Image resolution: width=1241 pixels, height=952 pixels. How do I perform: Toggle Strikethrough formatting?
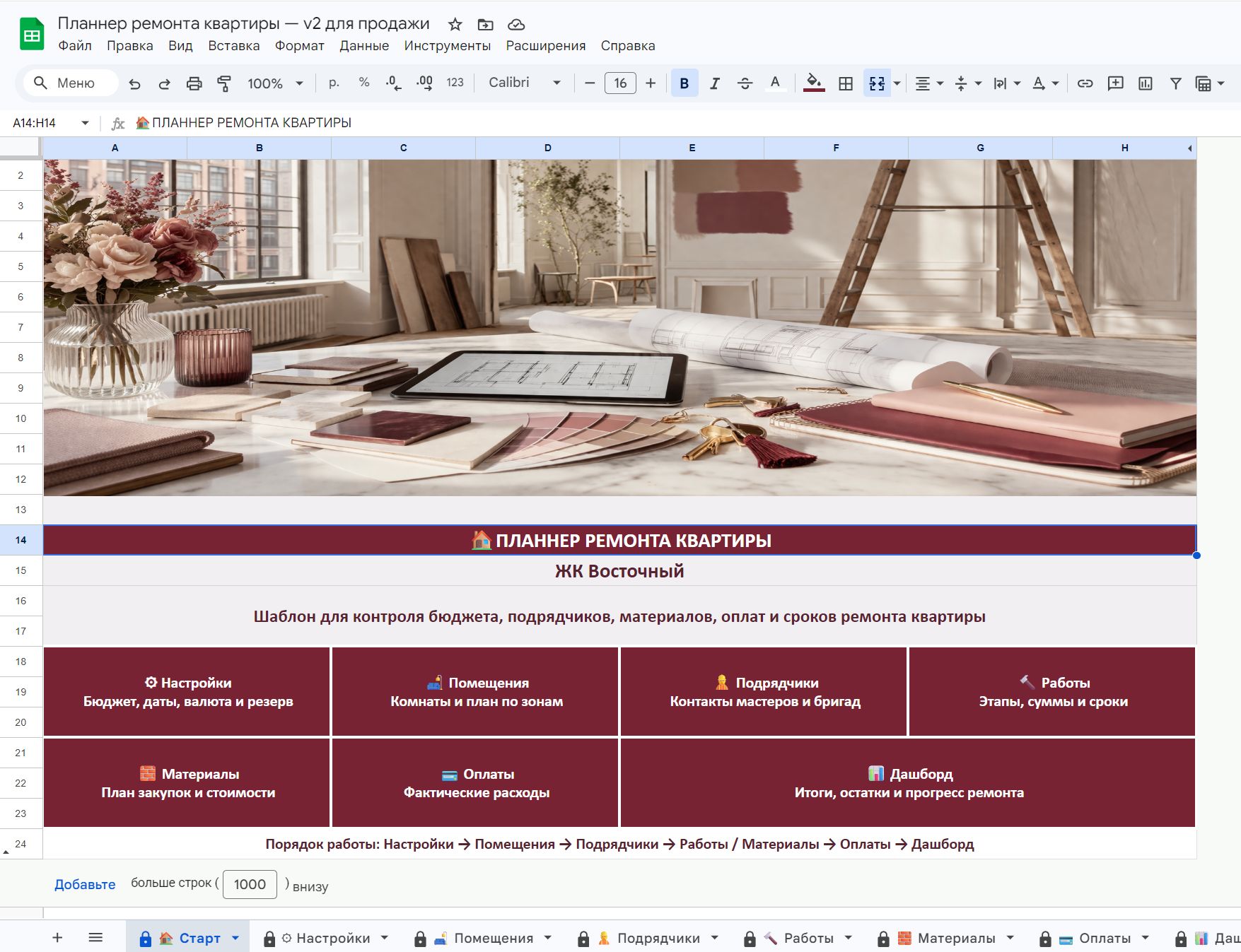pyautogui.click(x=745, y=83)
